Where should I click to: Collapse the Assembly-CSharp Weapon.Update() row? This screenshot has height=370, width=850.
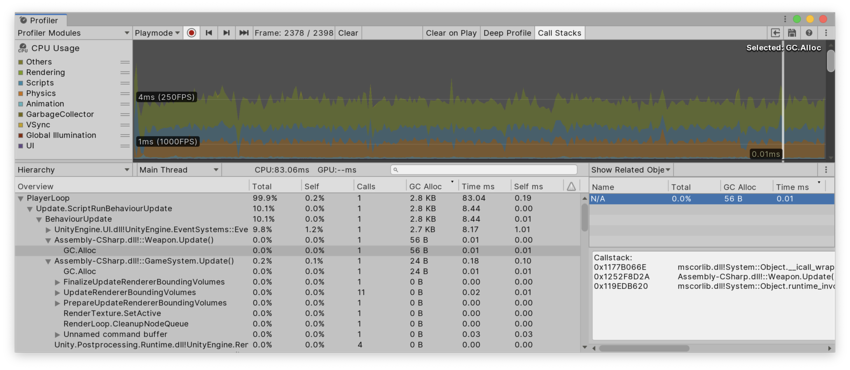(48, 240)
